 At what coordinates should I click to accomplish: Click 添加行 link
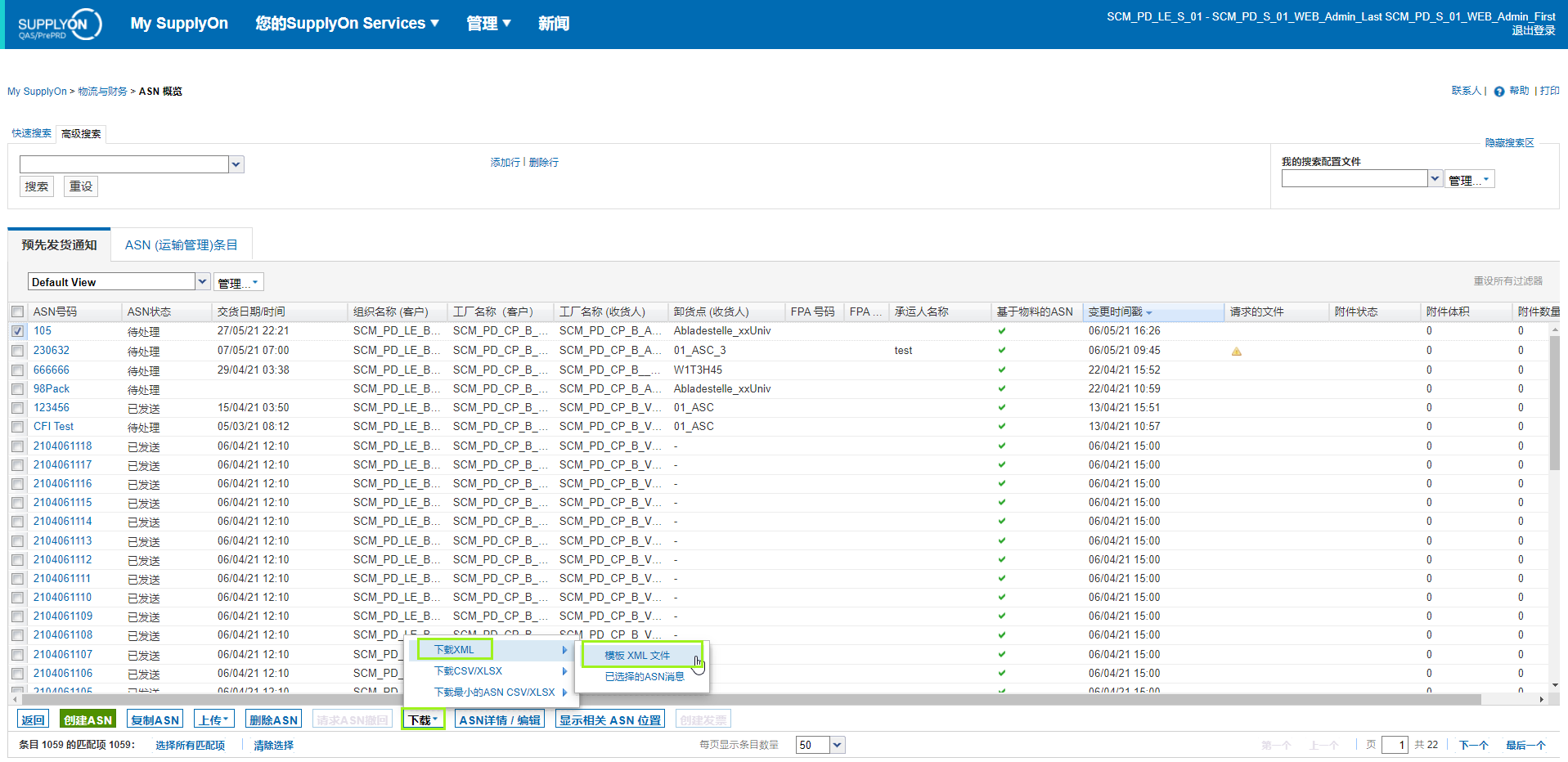pos(505,163)
